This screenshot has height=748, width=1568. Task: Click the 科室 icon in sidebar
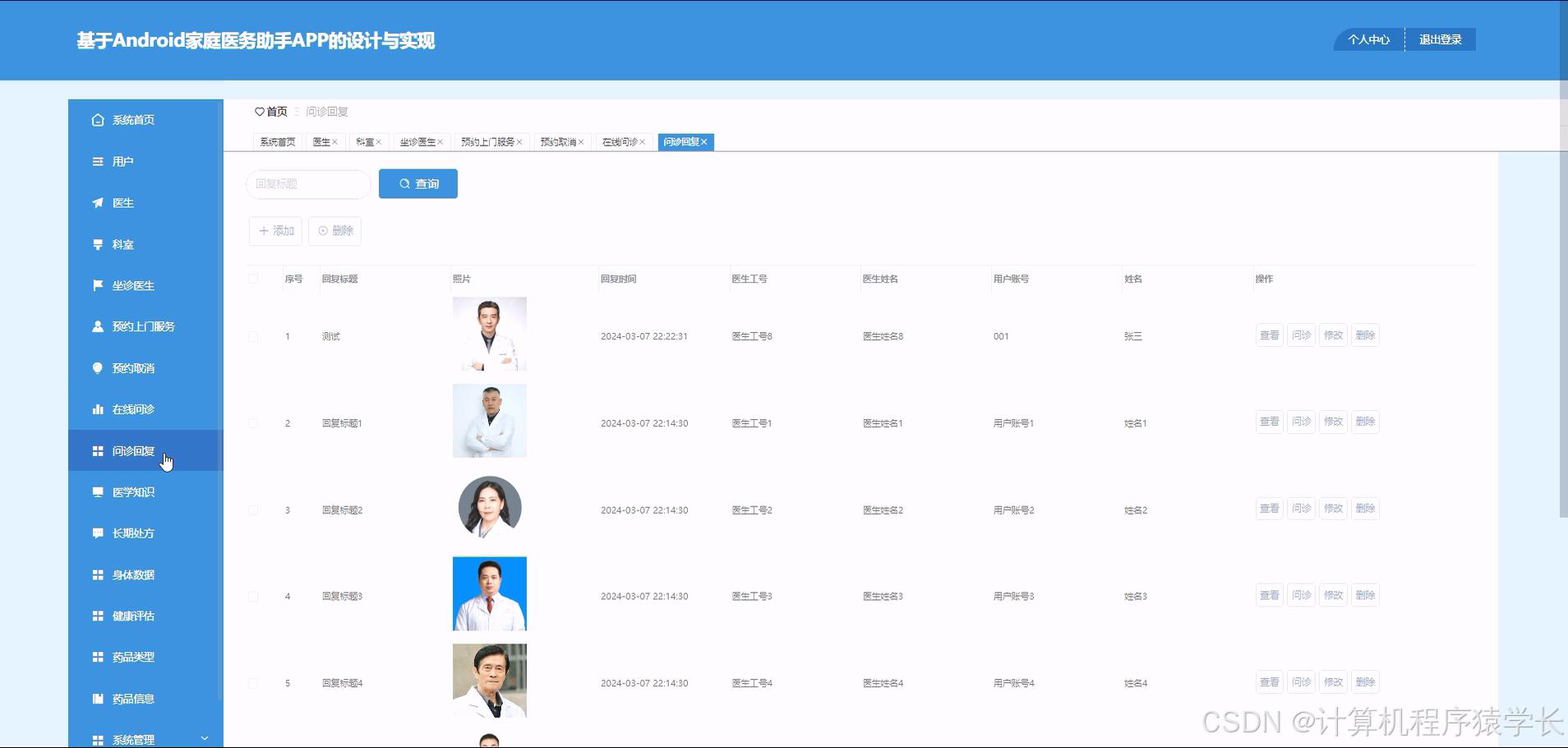(98, 245)
